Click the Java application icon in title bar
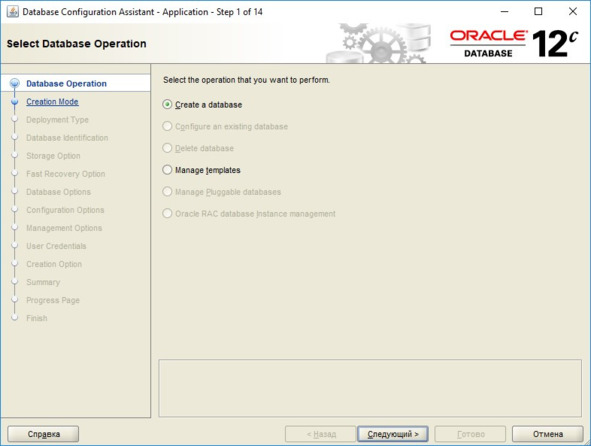This screenshot has height=446, width=591. pyautogui.click(x=12, y=12)
